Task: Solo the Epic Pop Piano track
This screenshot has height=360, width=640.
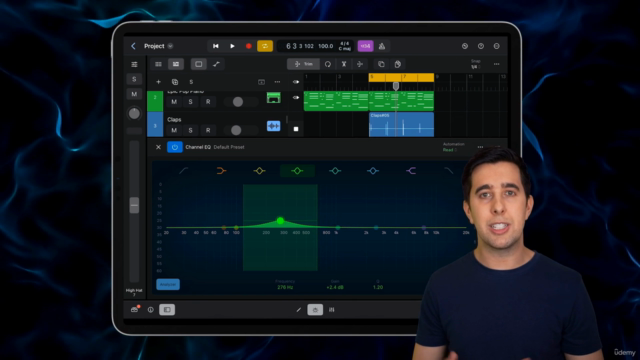Action: pyautogui.click(x=190, y=102)
